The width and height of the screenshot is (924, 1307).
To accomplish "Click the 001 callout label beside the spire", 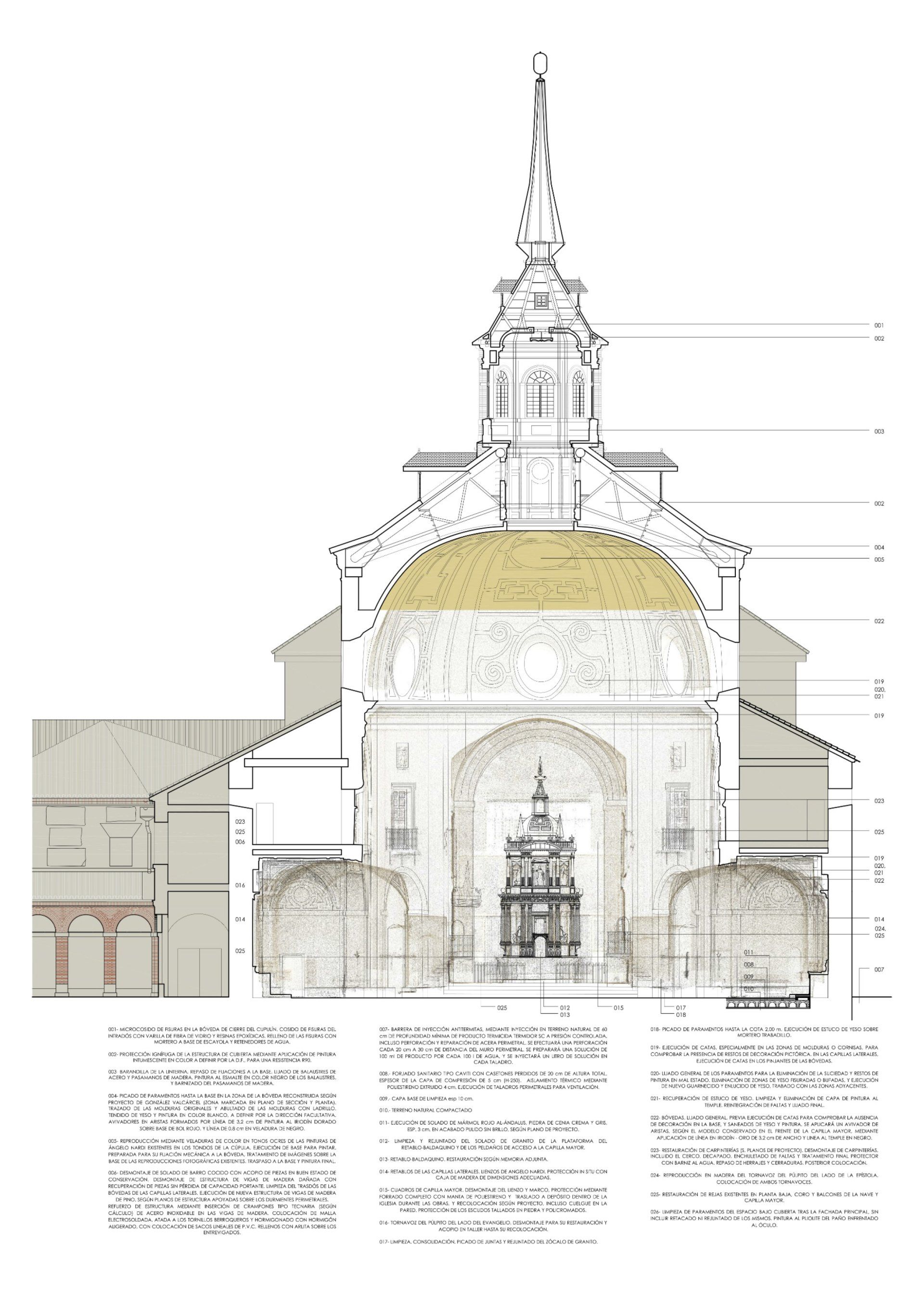I will pos(879,325).
